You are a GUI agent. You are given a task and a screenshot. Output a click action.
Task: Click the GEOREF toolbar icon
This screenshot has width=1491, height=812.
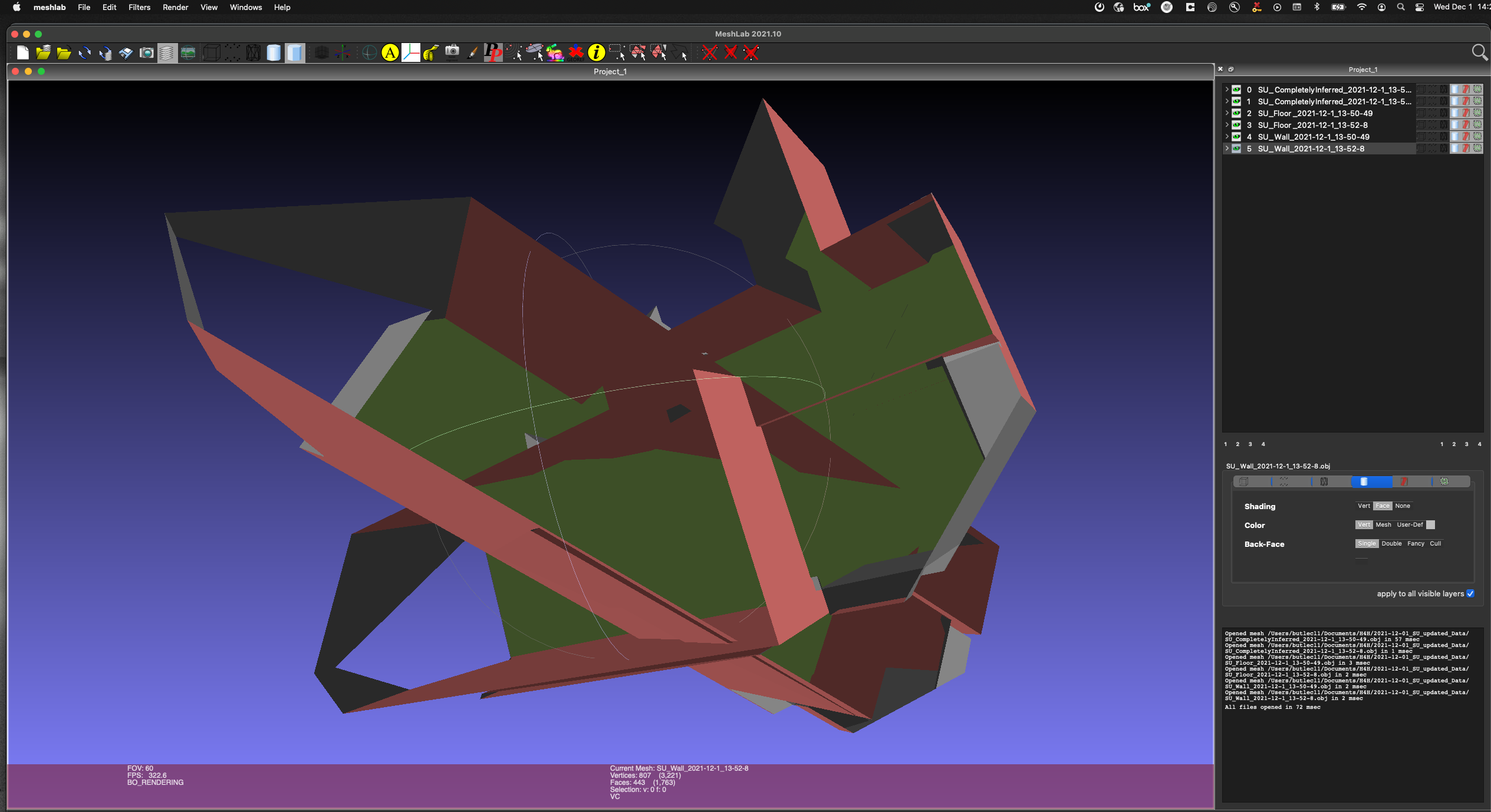(576, 52)
